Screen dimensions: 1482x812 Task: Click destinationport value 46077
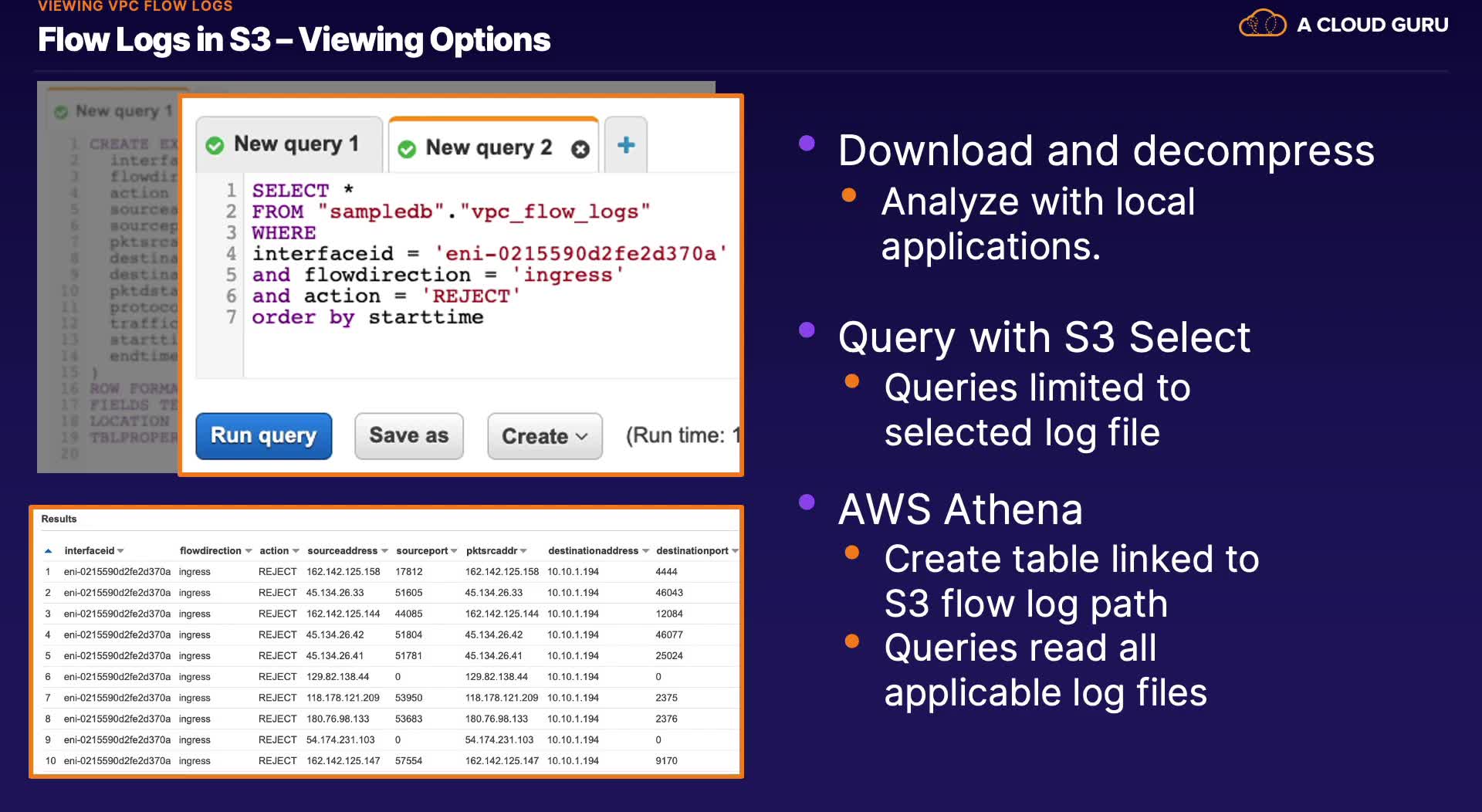[669, 634]
